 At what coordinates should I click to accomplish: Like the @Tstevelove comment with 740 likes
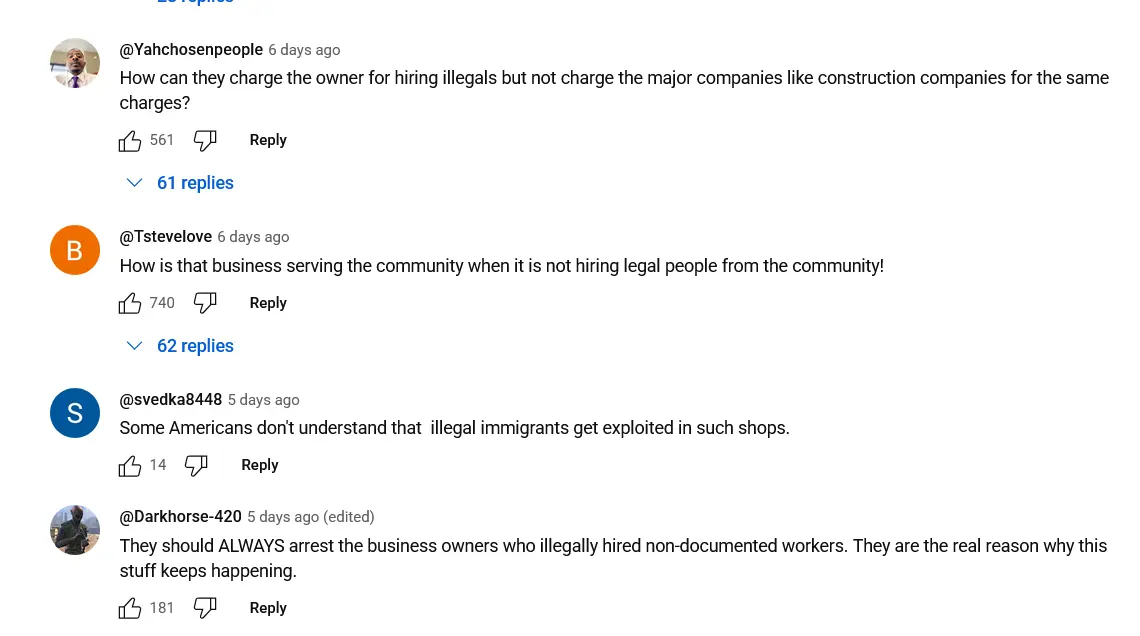click(x=130, y=303)
